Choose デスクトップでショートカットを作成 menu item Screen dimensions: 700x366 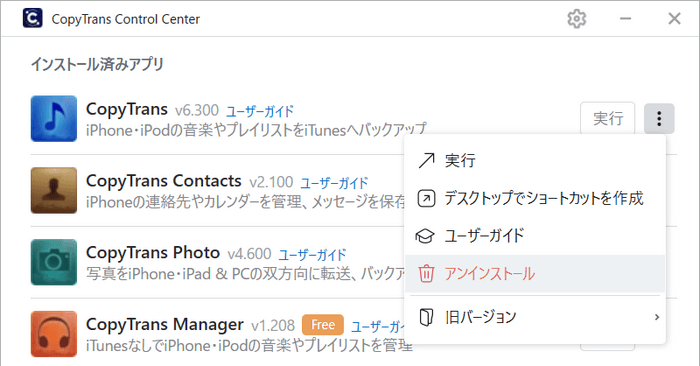pyautogui.click(x=535, y=199)
